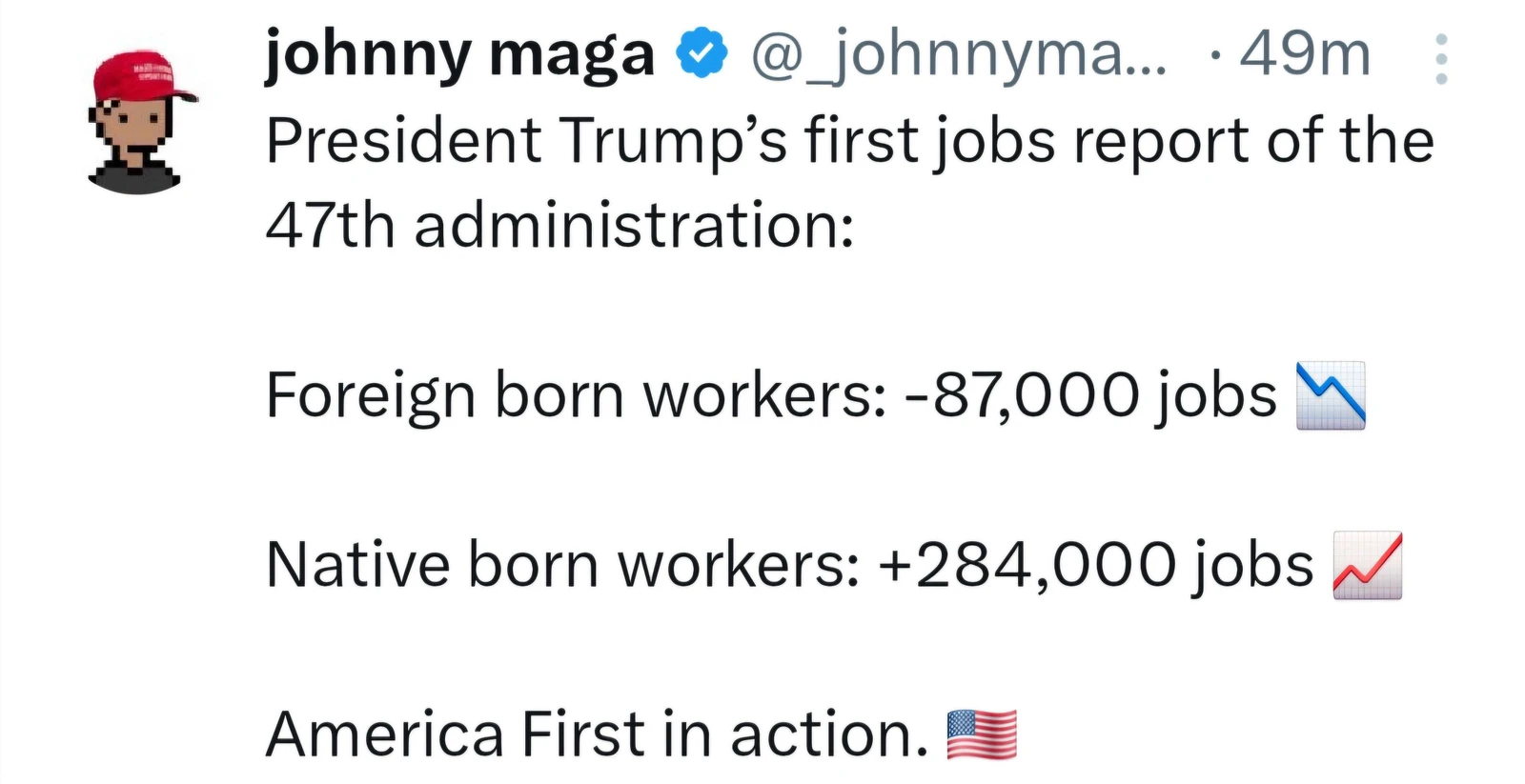Click the upward trend chart emoji
The width and height of the screenshot is (1525, 784).
pyautogui.click(x=1367, y=565)
